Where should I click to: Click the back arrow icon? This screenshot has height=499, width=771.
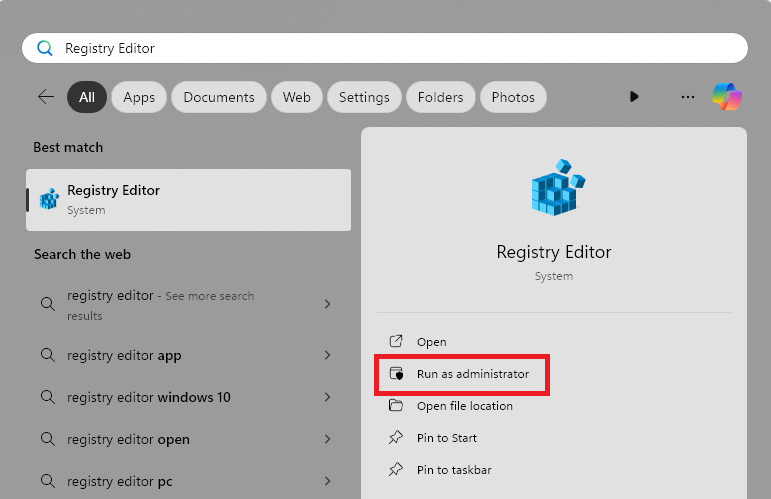tap(46, 97)
